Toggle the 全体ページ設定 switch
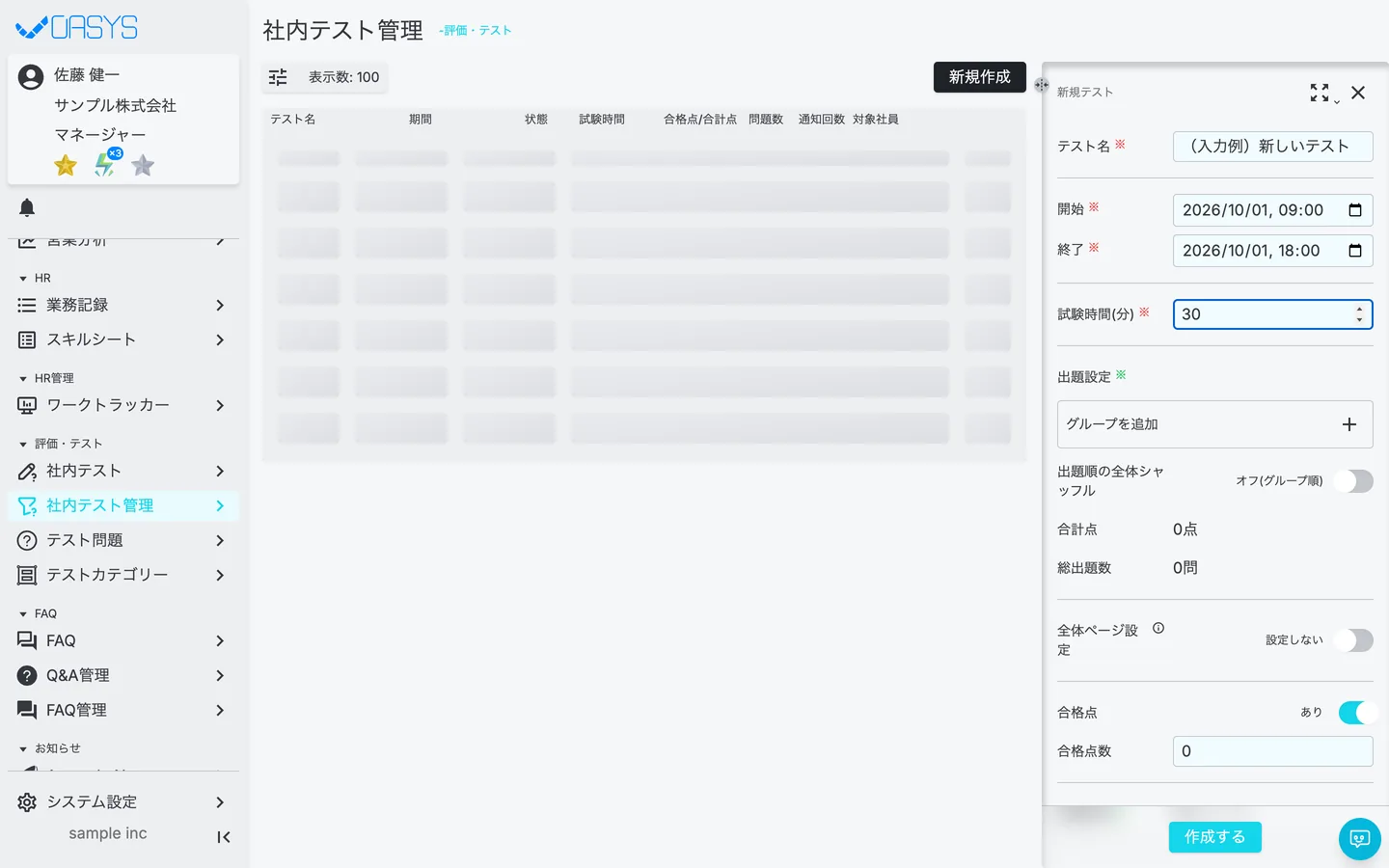1389x868 pixels. click(1353, 640)
